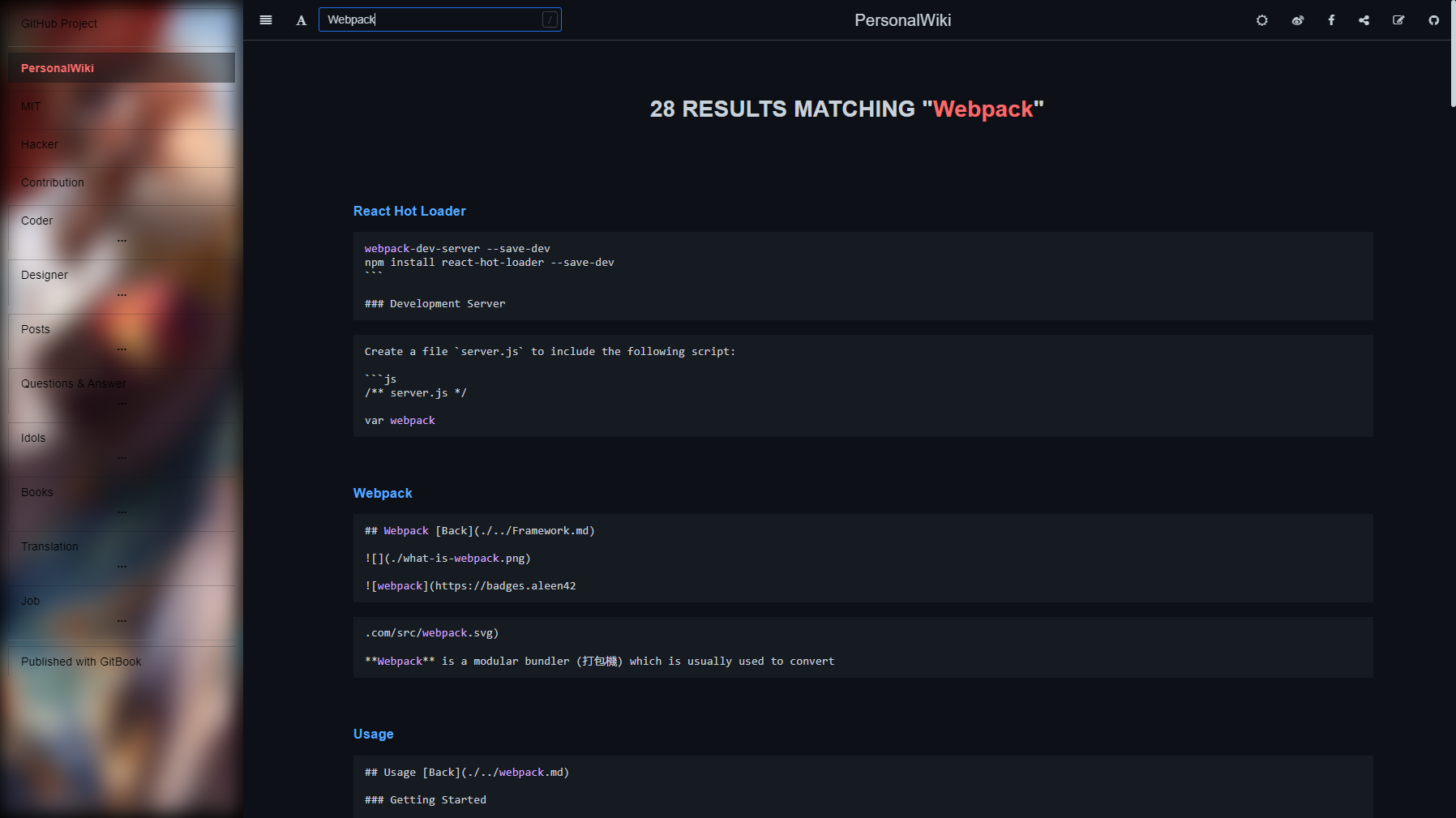Share the page on Weibo
Image resolution: width=1456 pixels, height=818 pixels.
click(x=1297, y=20)
